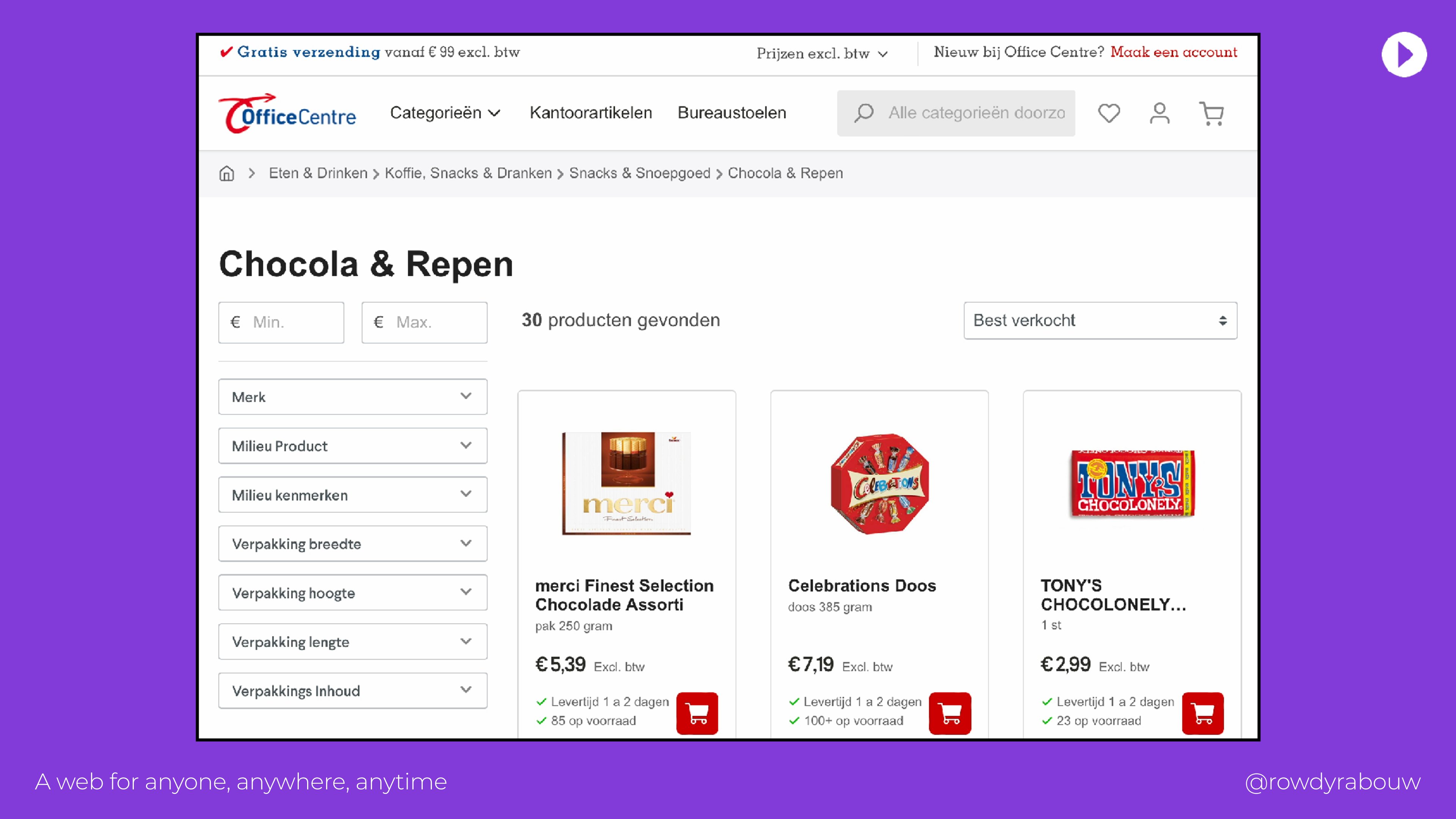Image resolution: width=1456 pixels, height=819 pixels.
Task: Open Snacks & Snoepgoed breadcrumb link
Action: (639, 174)
